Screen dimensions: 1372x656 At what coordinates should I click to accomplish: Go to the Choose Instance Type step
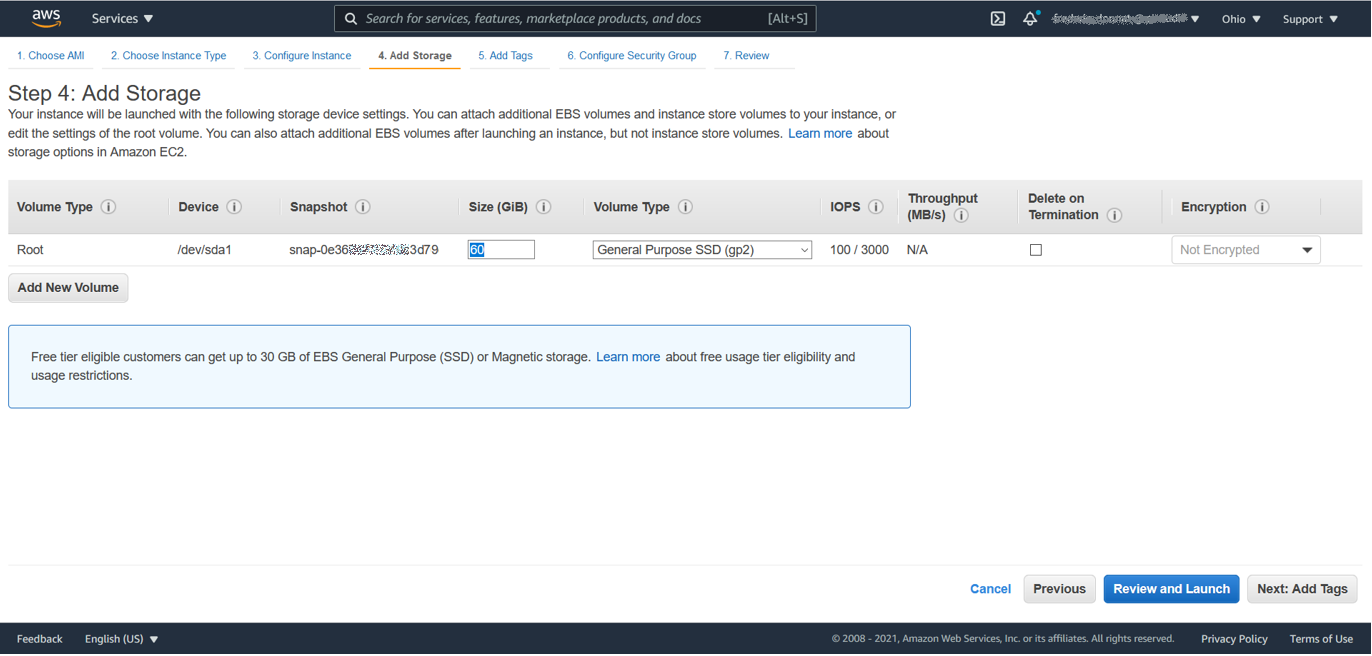coord(168,56)
